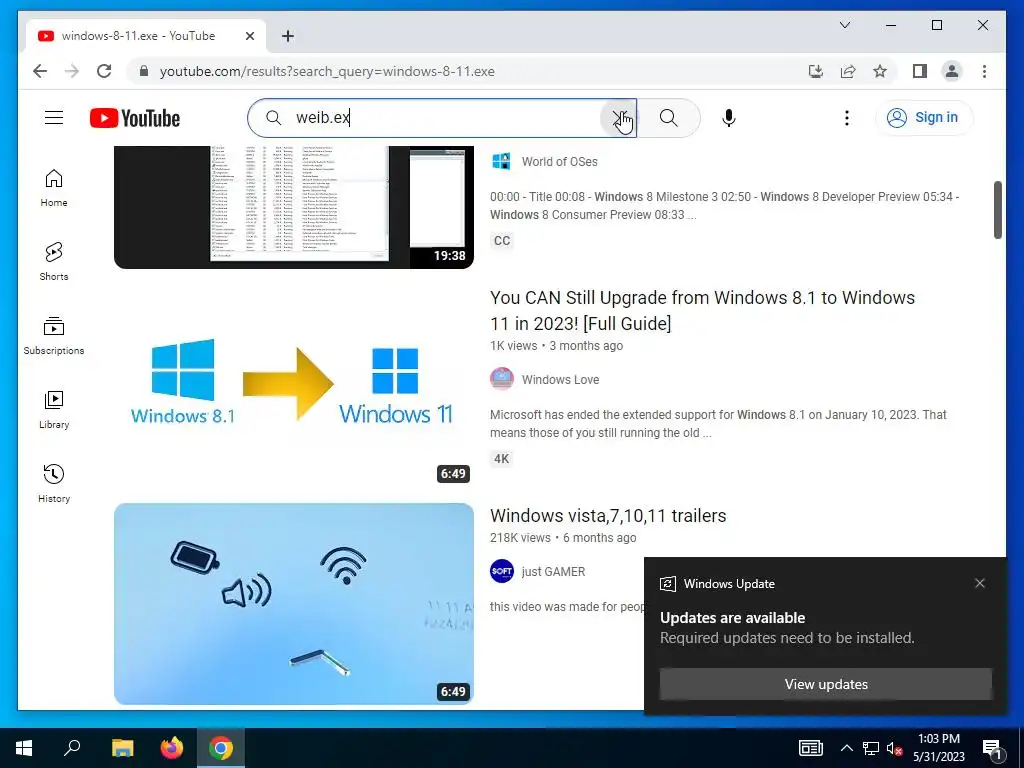Open 'You CAN Still Upgrade' video title
The width and height of the screenshot is (1024, 768).
pyautogui.click(x=702, y=310)
